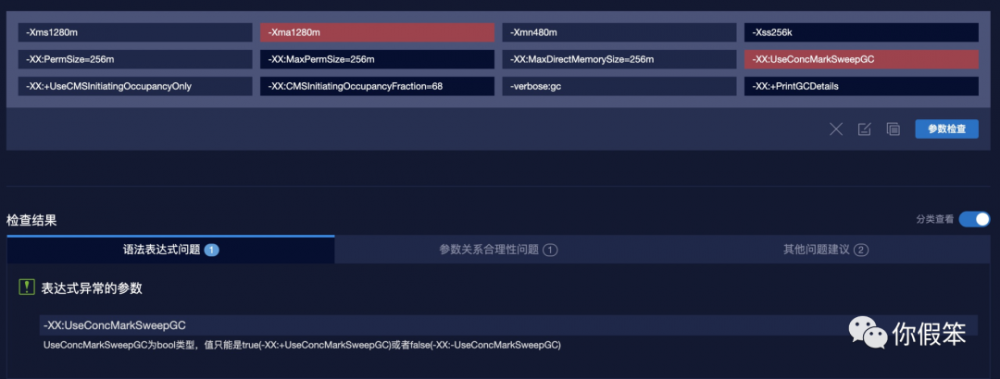Select the -XX:+PrintGCDetails chip
The width and height of the screenshot is (1000, 379).
tap(861, 86)
